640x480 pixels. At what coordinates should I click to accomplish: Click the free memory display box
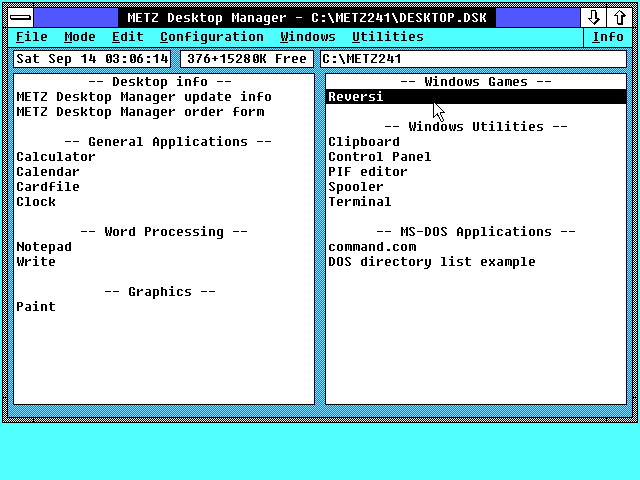tap(247, 59)
